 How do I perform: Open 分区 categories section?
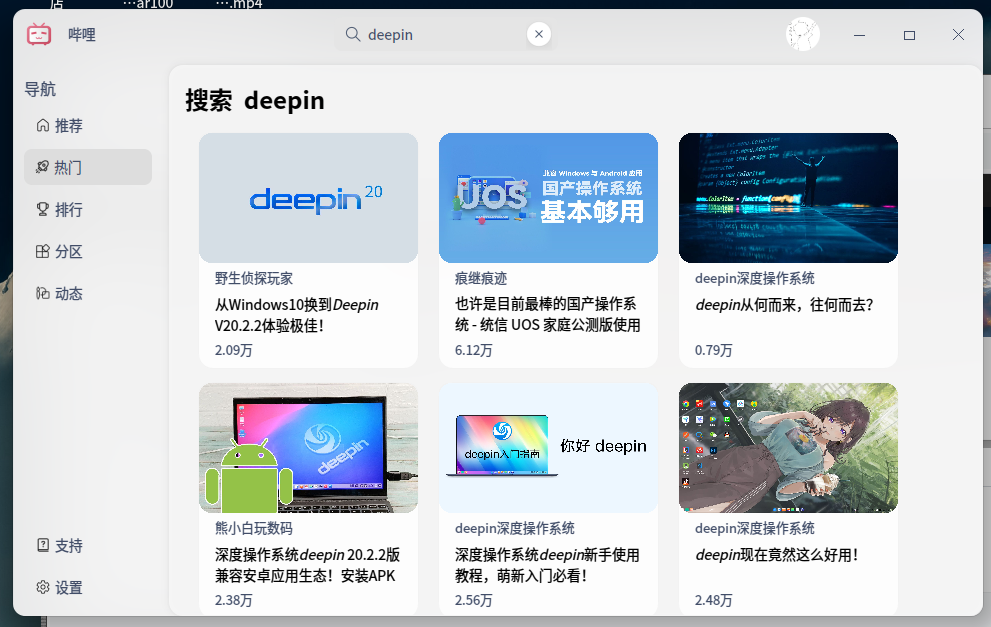[88, 252]
